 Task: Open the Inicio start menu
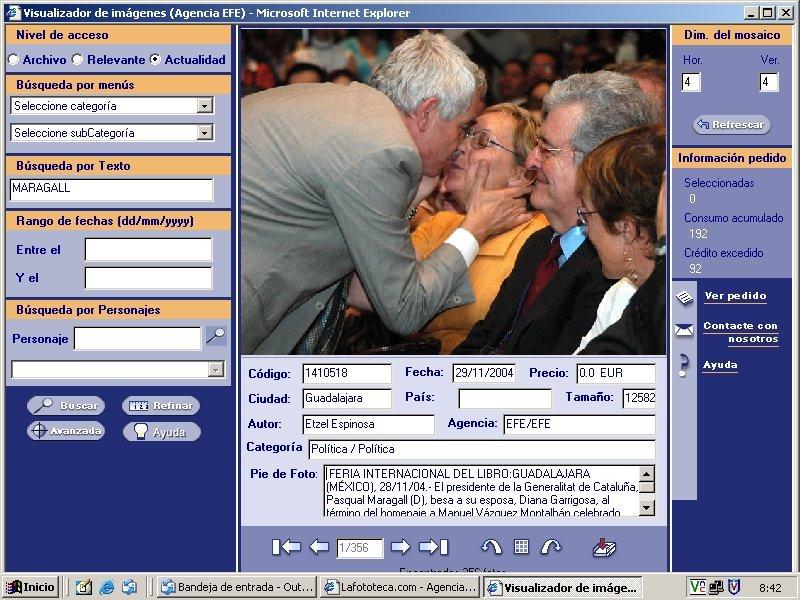(31, 587)
